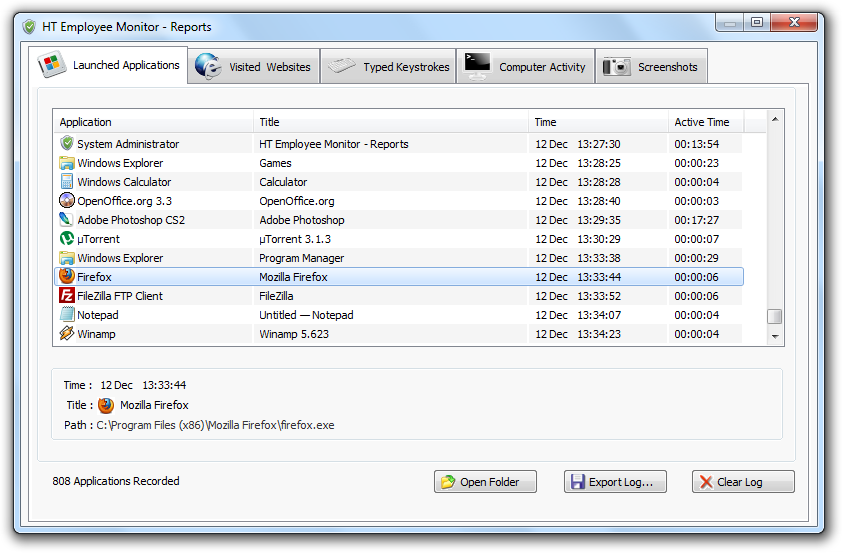
Task: Click the firefox.exe path text
Action: click(x=215, y=425)
